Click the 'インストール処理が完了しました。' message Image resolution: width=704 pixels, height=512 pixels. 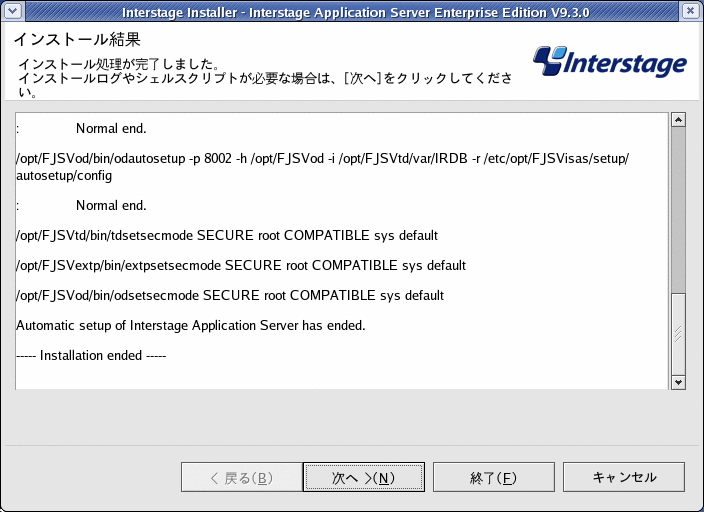[x=119, y=64]
